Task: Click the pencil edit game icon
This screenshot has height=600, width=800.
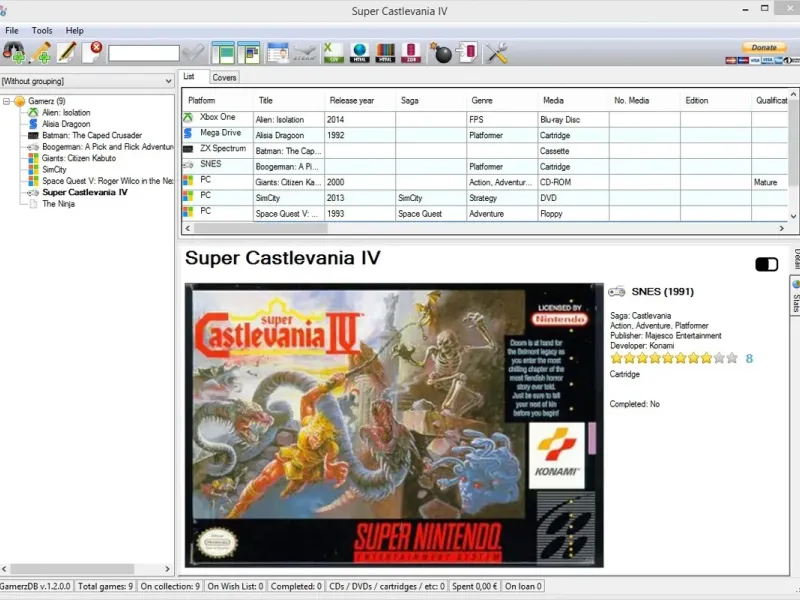Action: (66, 53)
